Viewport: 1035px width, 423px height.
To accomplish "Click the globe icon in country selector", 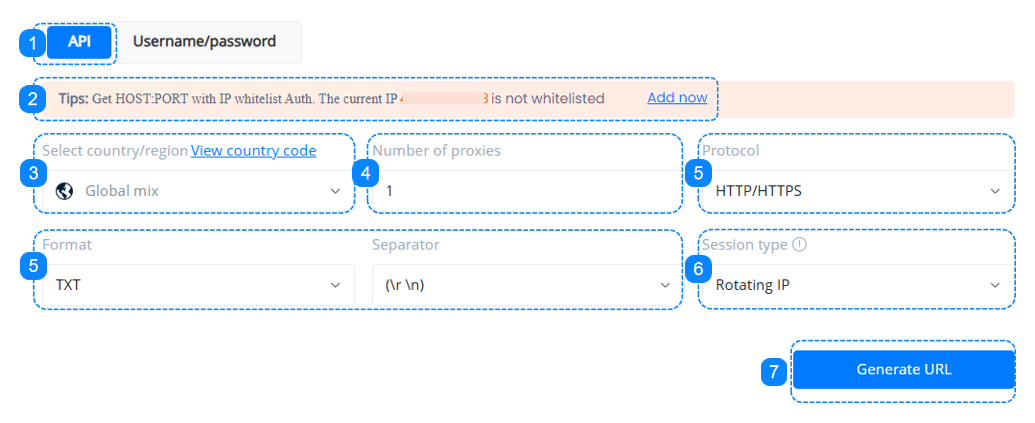I will [x=66, y=191].
